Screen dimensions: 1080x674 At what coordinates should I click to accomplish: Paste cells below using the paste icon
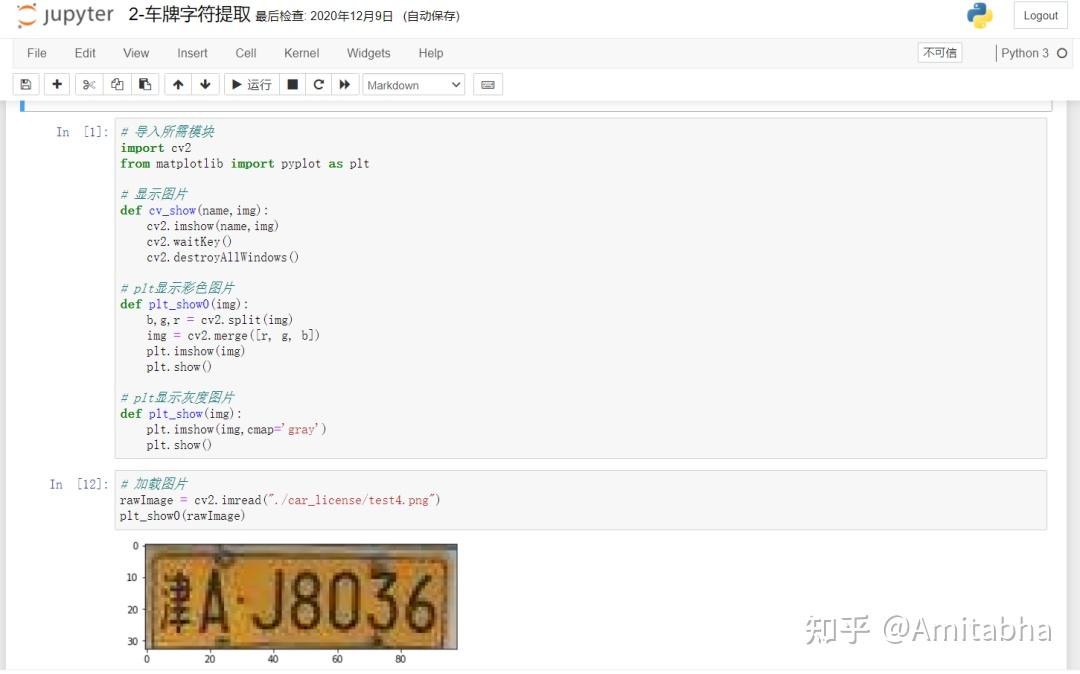coord(144,85)
